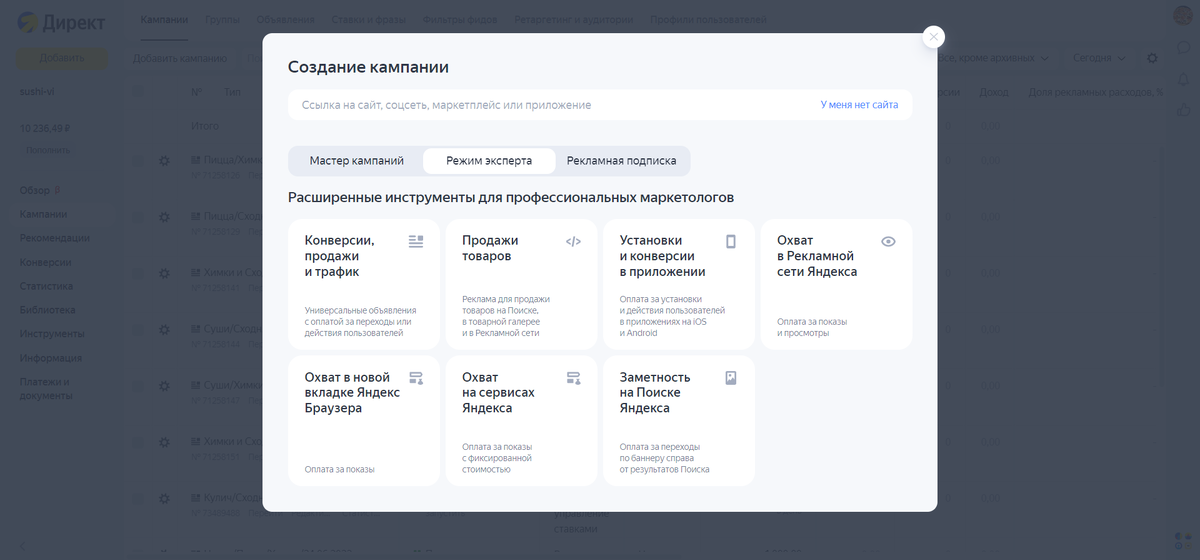Open Ретаргетинг и аудитории top tab

pos(574,20)
